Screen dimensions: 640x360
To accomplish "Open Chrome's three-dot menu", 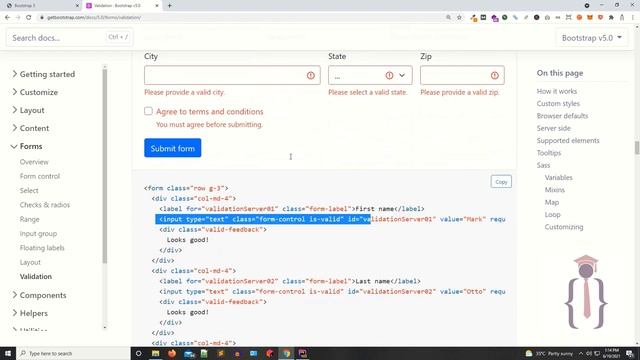I will pos(633,17).
